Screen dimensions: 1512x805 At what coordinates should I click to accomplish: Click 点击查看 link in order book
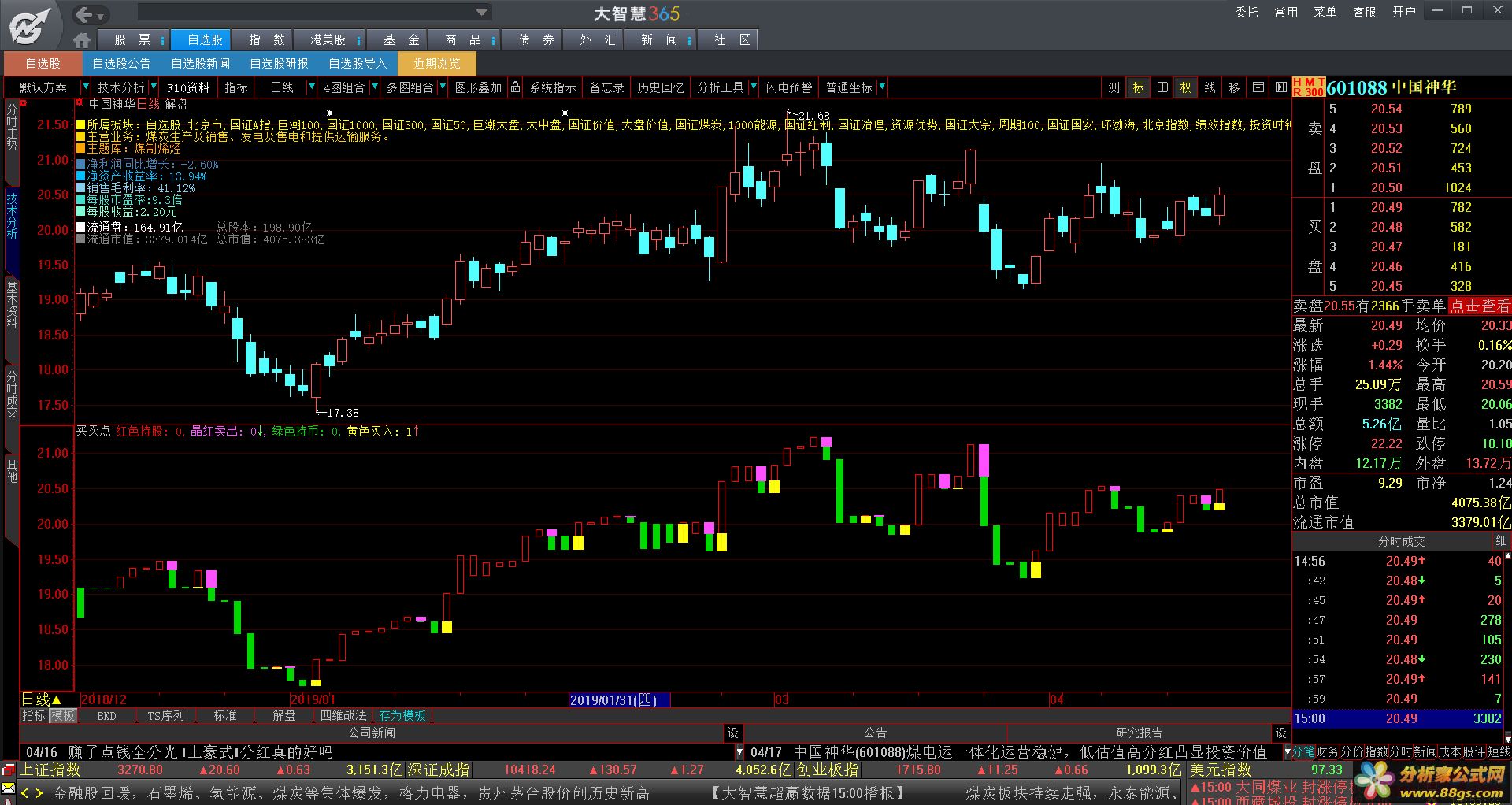coord(1480,306)
